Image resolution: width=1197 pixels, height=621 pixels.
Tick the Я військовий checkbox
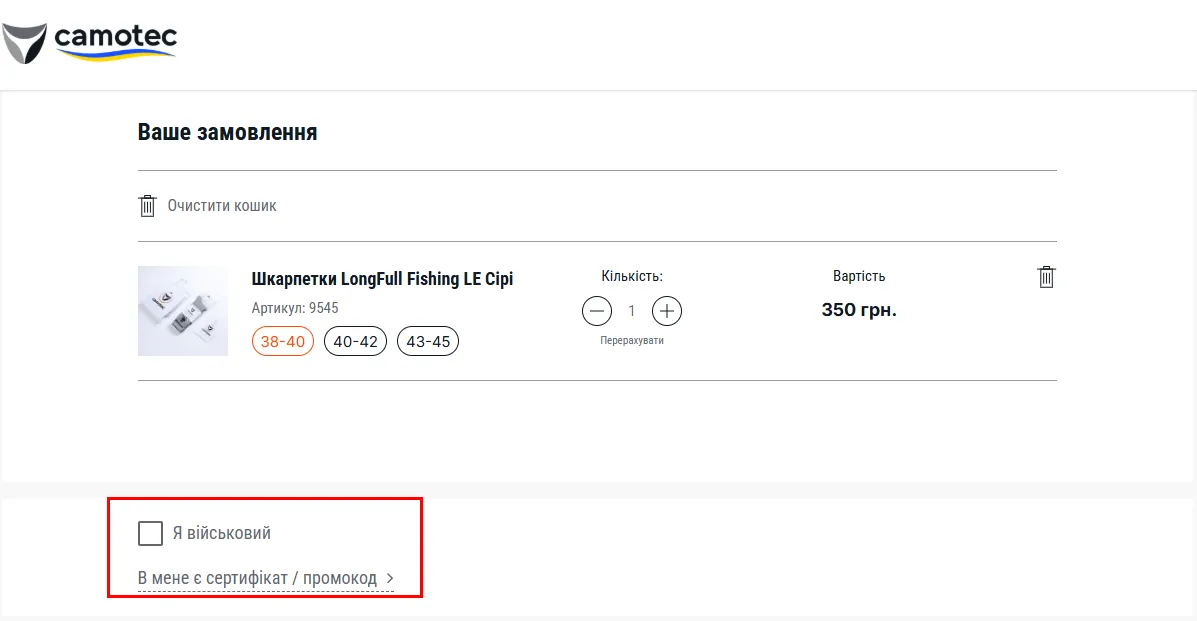150,533
